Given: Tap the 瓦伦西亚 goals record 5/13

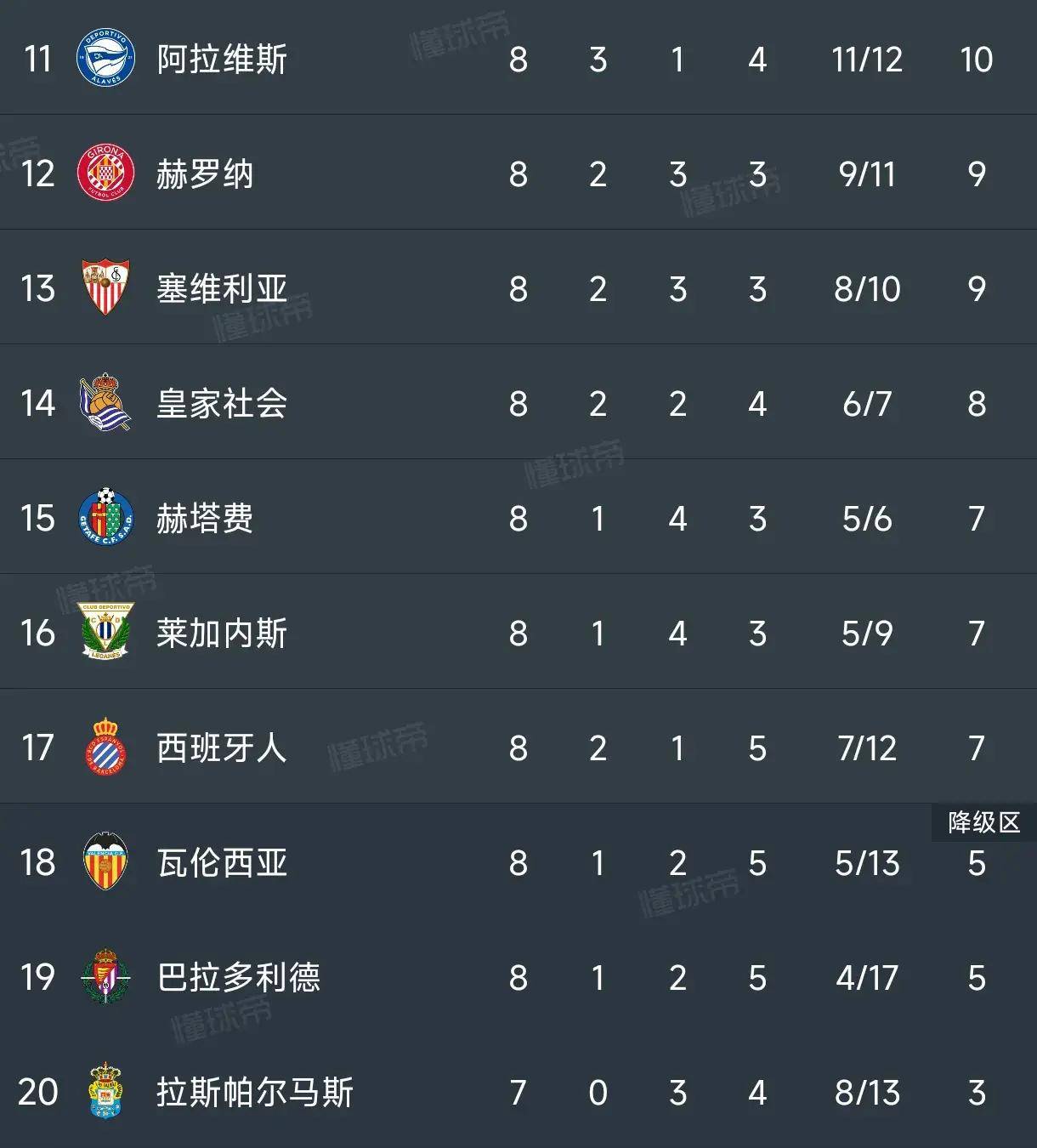Looking at the screenshot, I should click(867, 863).
